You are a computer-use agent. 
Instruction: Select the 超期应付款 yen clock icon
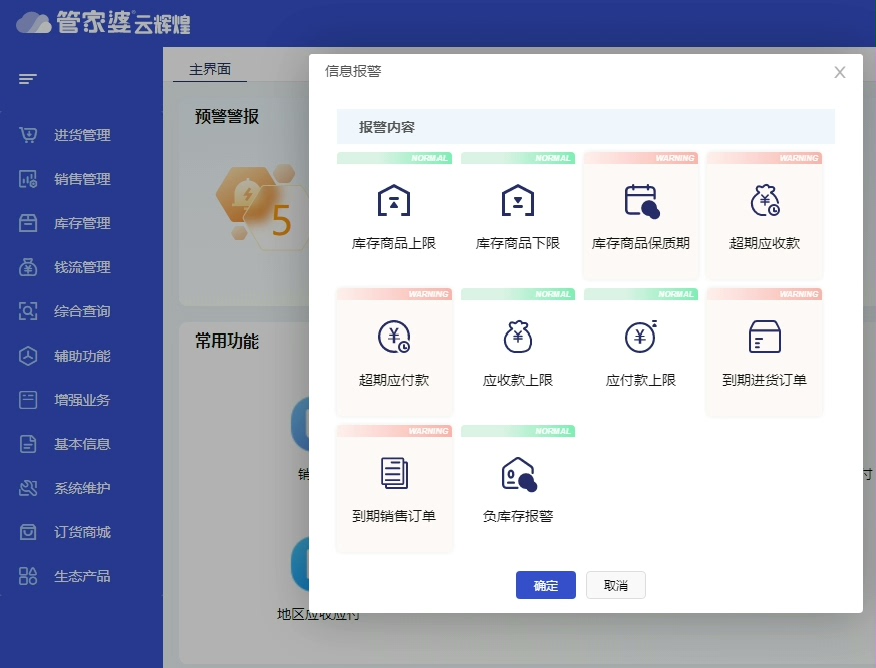pyautogui.click(x=394, y=338)
